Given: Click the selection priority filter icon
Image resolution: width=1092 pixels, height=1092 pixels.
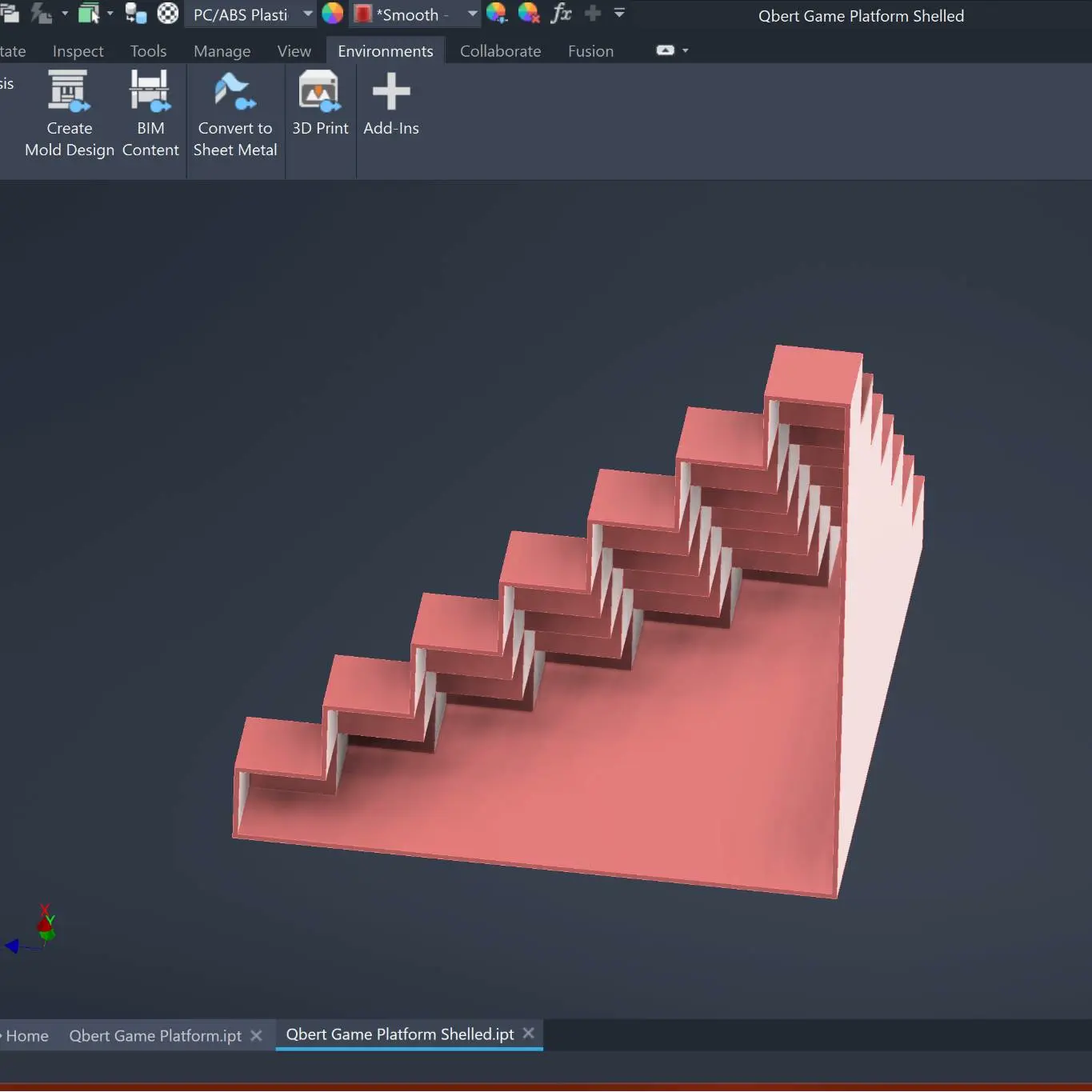Looking at the screenshot, I should point(88,14).
